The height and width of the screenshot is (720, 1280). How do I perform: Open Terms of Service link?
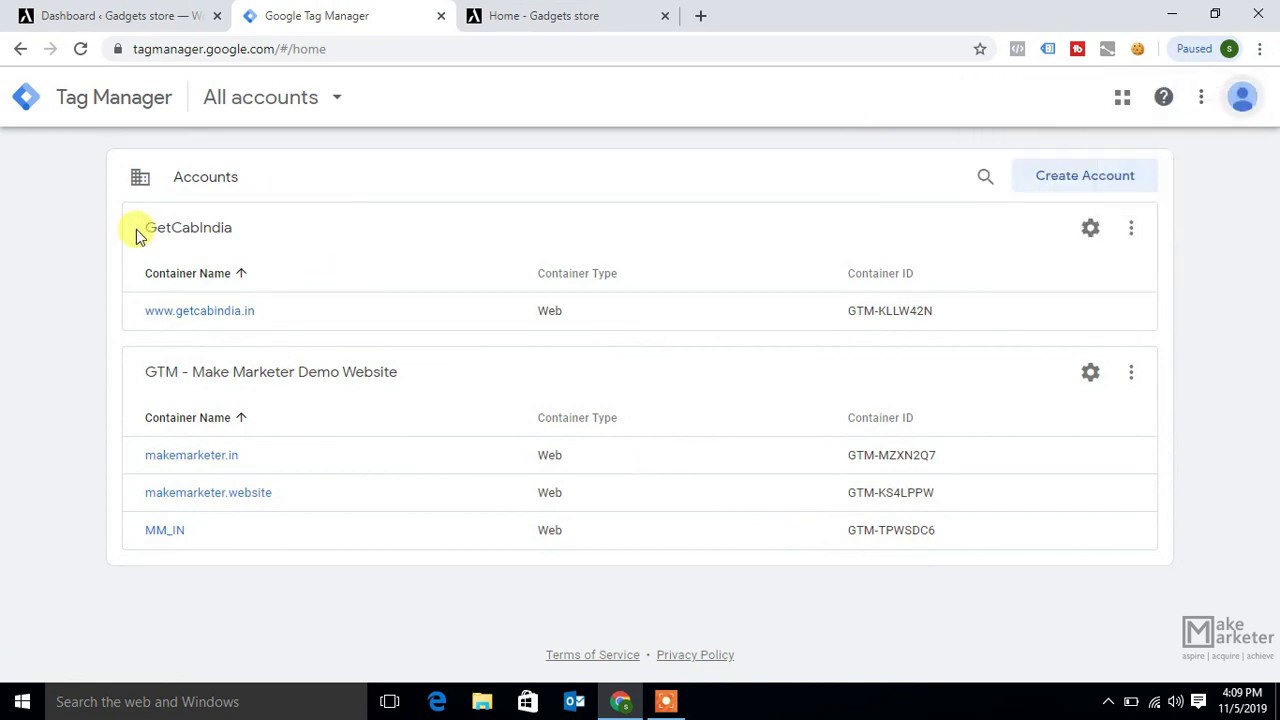click(x=592, y=655)
